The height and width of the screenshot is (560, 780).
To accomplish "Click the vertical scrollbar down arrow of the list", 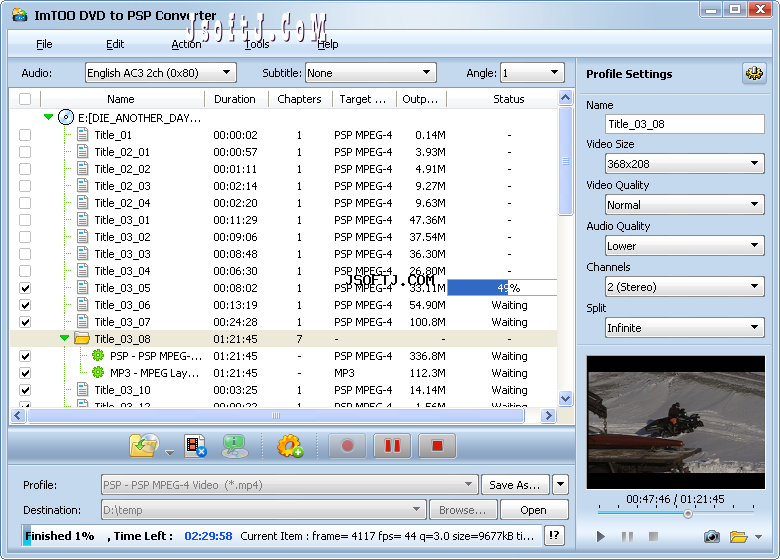I will pos(565,398).
